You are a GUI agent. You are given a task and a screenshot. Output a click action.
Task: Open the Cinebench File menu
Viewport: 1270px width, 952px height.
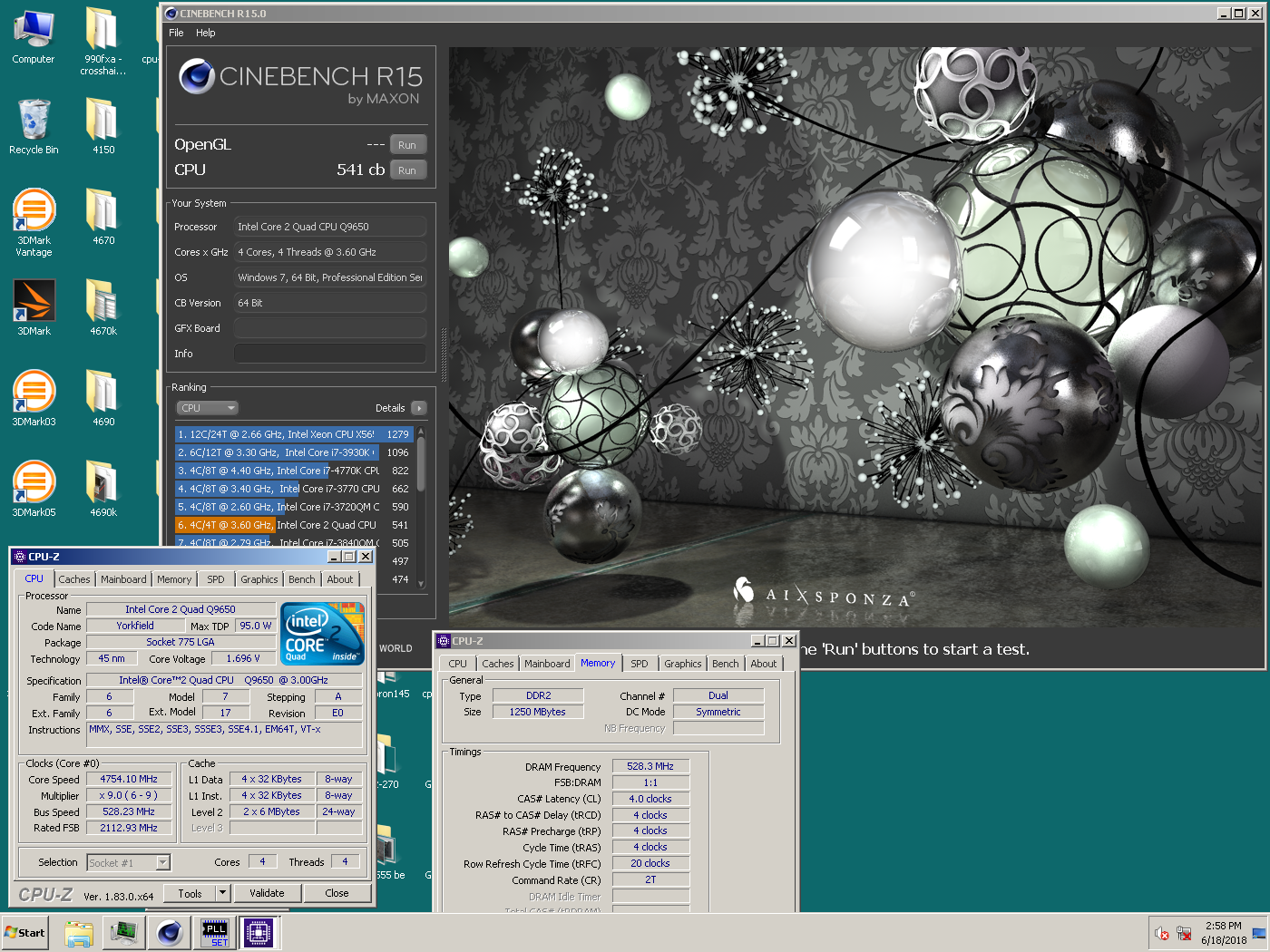click(176, 33)
